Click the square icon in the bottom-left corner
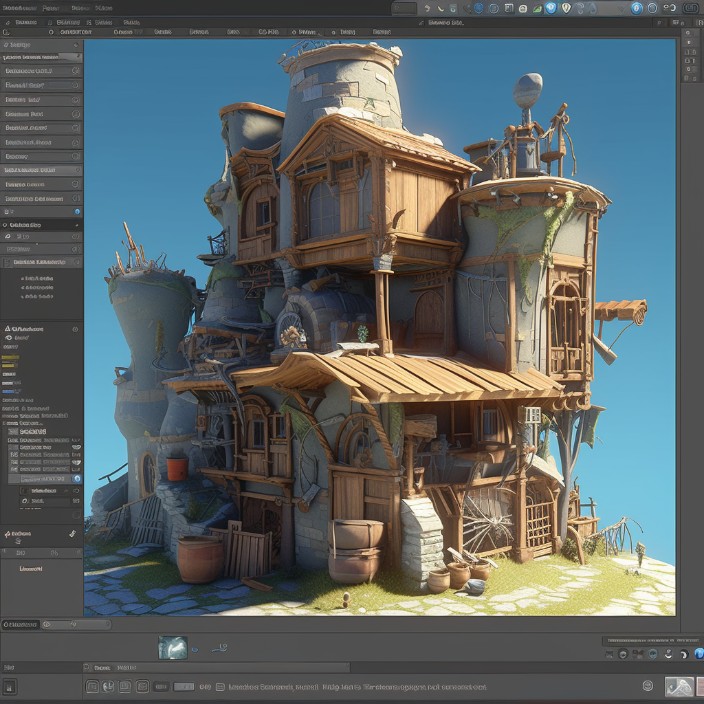This screenshot has height=704, width=704. [9, 687]
